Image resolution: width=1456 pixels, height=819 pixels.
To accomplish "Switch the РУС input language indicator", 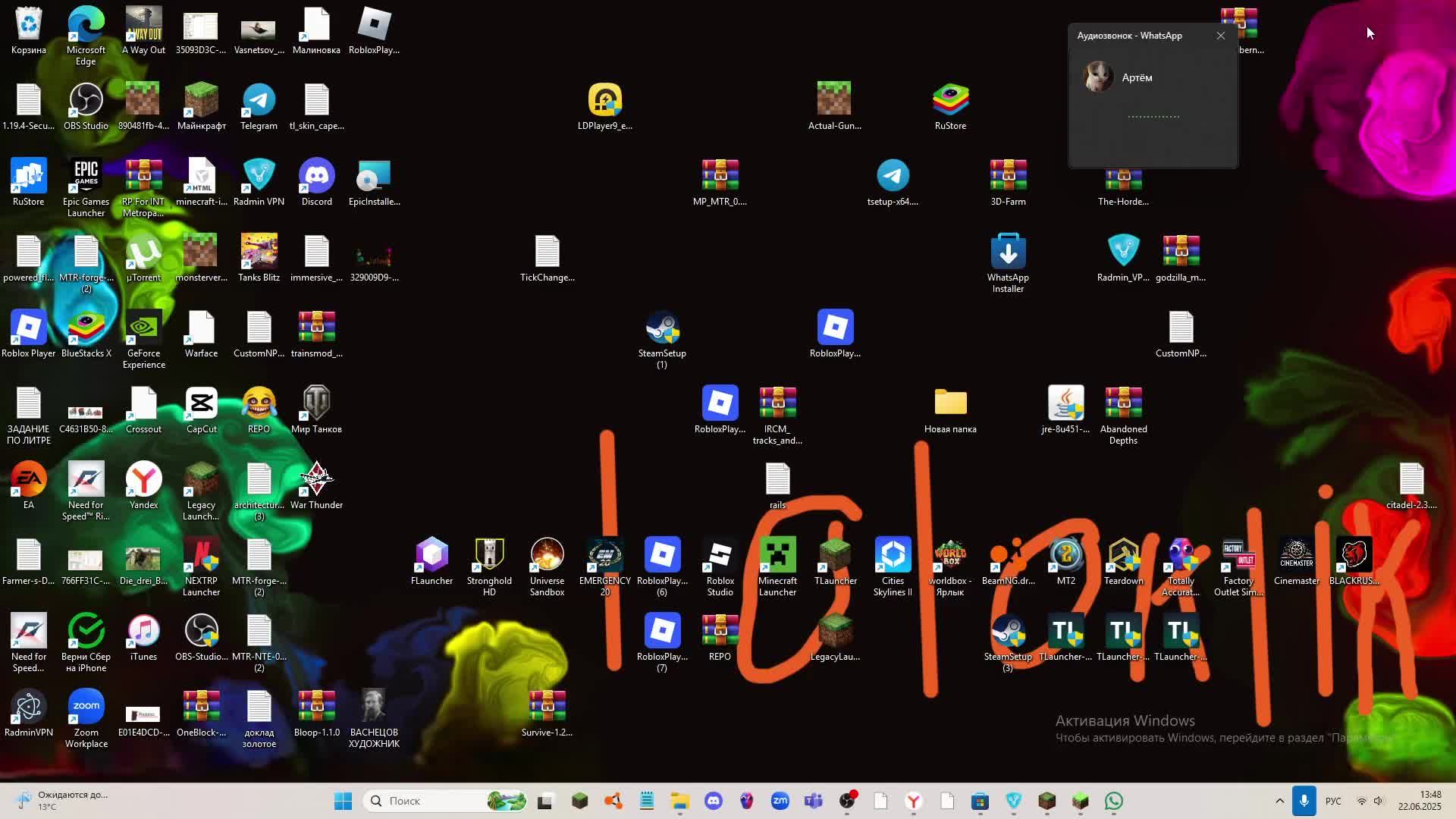I will click(x=1332, y=801).
